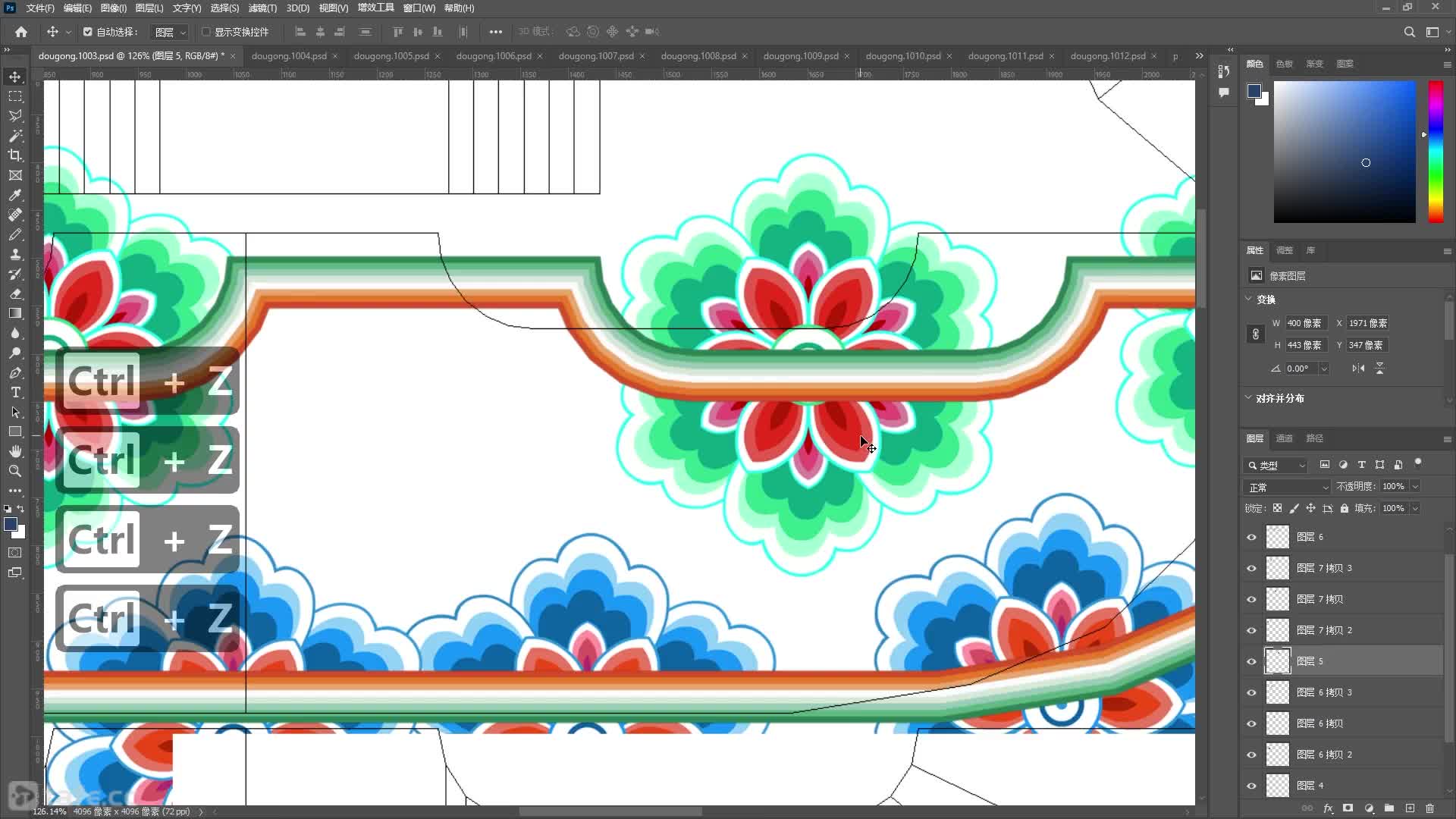The height and width of the screenshot is (819, 1456).
Task: Pick a color in the color field
Action: point(1345,152)
